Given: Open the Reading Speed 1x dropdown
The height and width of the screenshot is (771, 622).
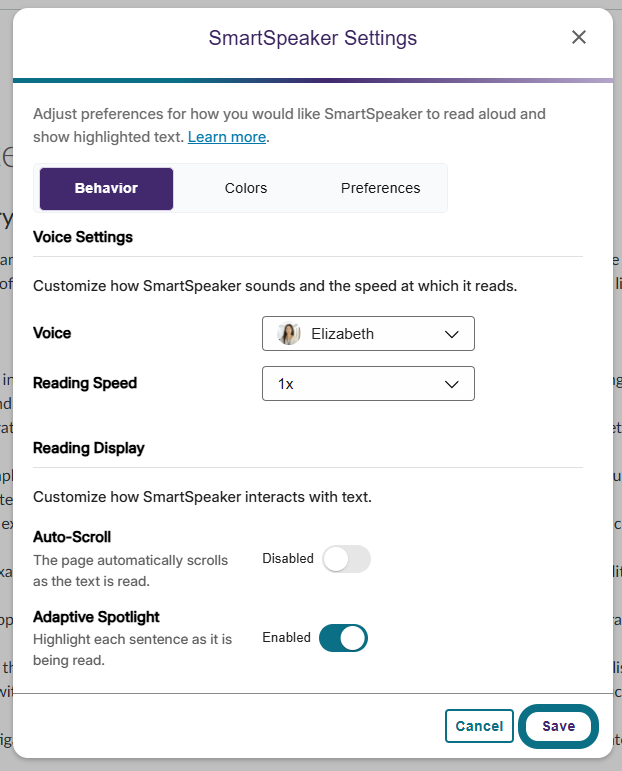Looking at the screenshot, I should coord(368,383).
